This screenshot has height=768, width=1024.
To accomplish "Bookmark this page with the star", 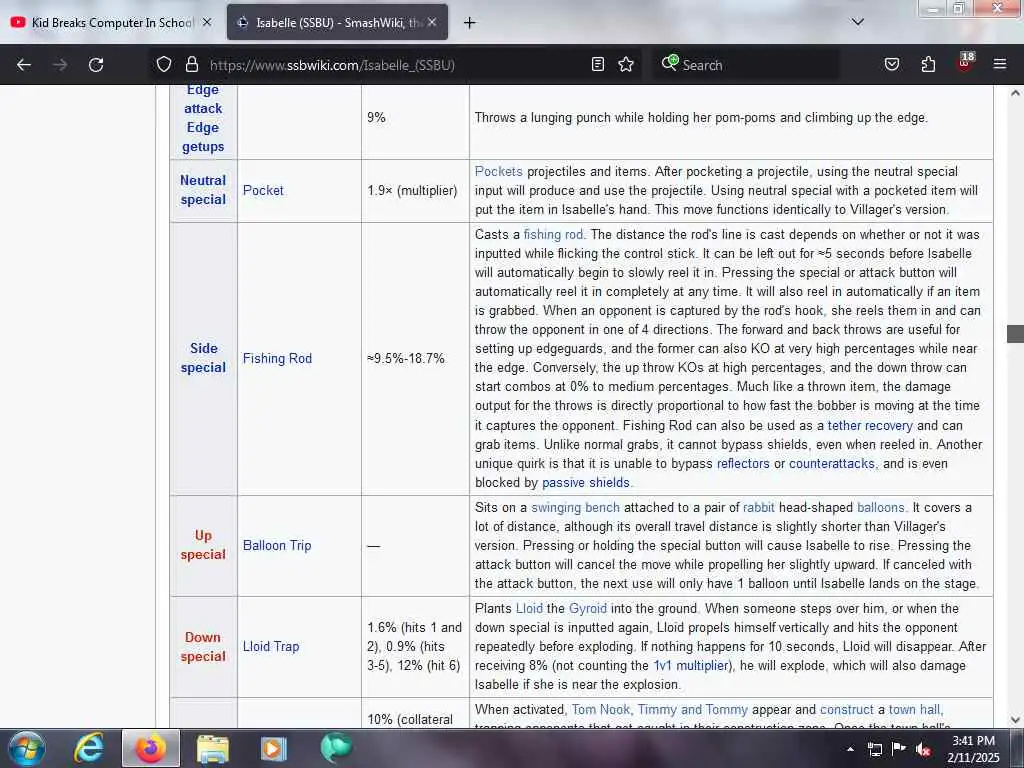I will pos(626,64).
